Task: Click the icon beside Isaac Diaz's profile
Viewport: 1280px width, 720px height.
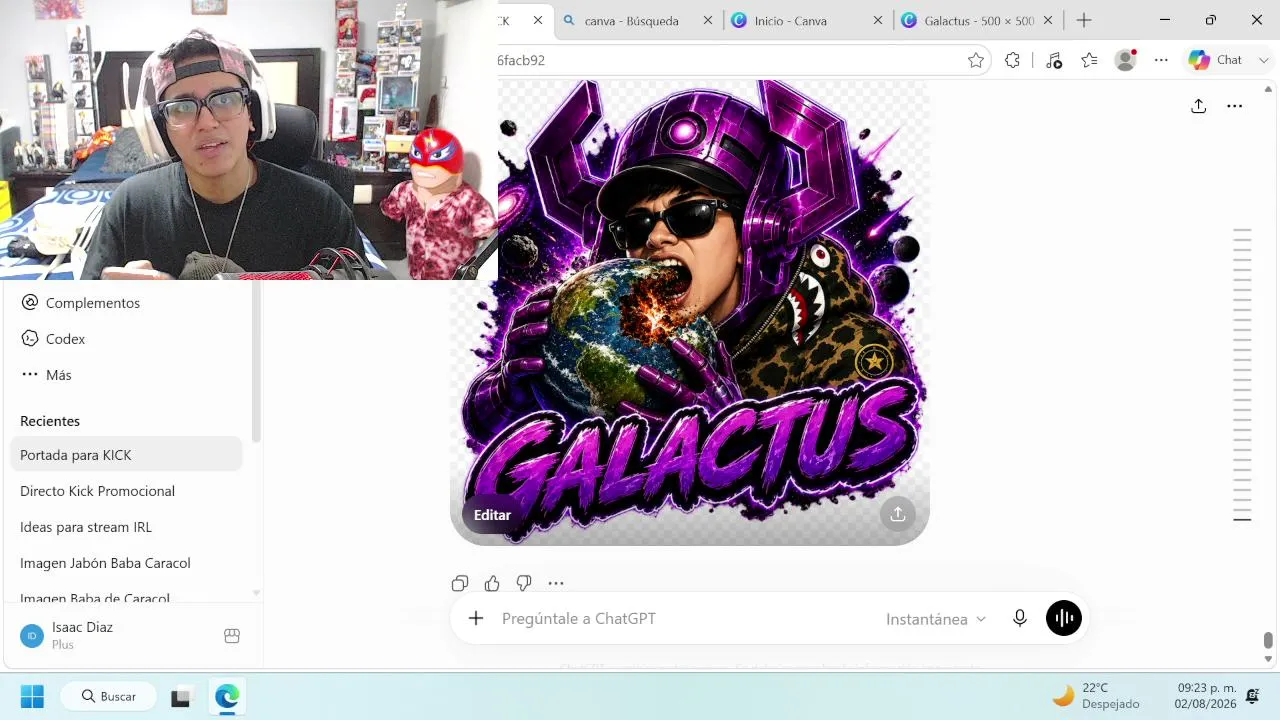Action: click(x=232, y=636)
